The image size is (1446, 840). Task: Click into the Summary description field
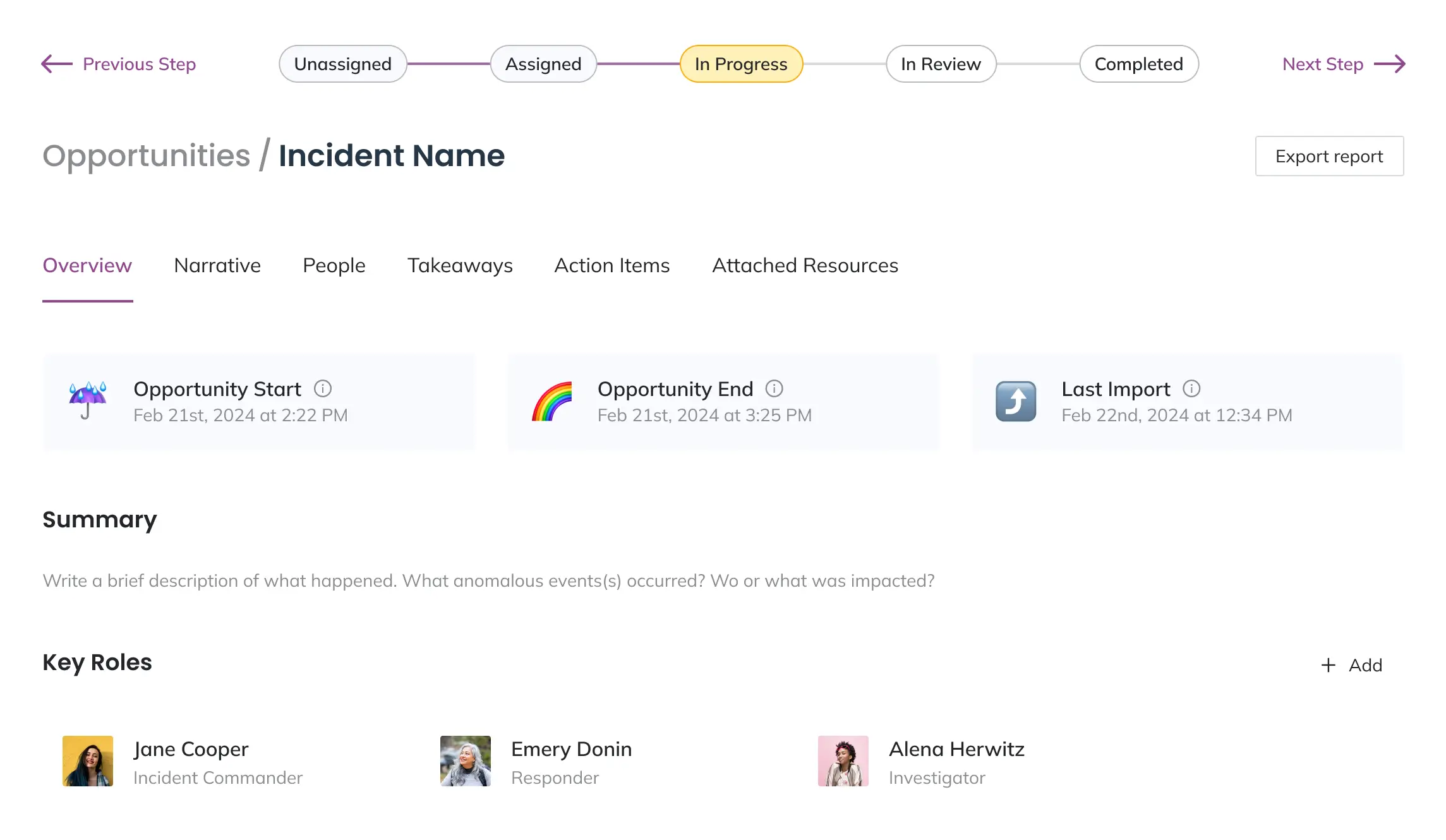coord(488,580)
